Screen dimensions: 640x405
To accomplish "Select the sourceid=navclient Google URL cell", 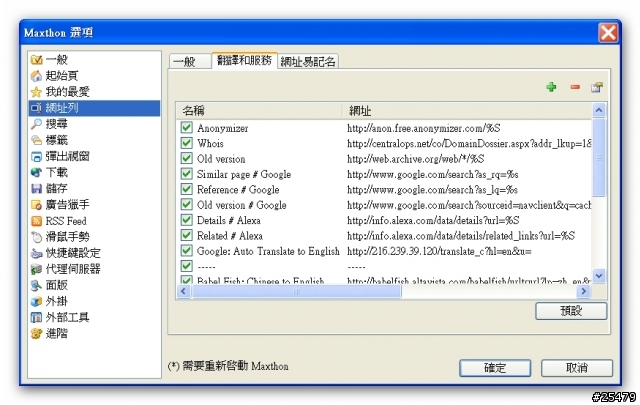I will [x=469, y=205].
